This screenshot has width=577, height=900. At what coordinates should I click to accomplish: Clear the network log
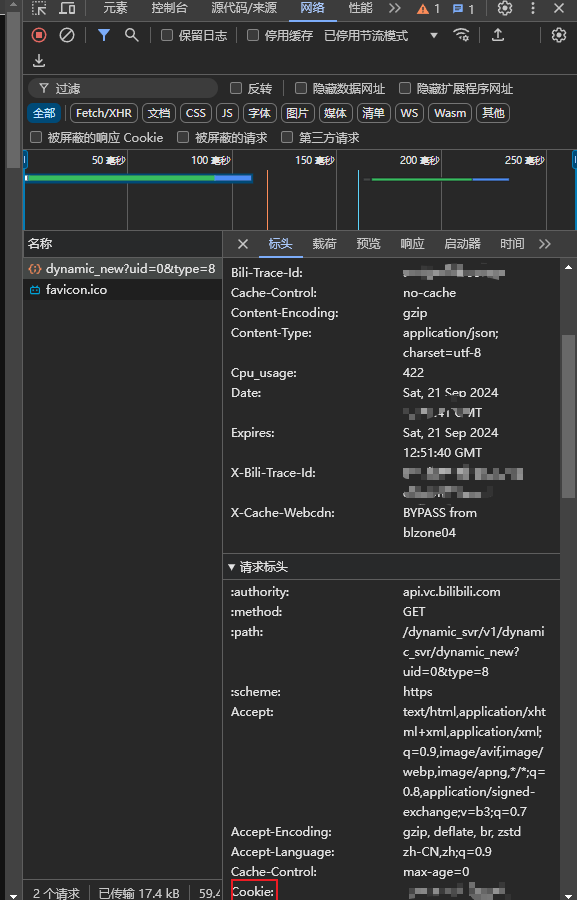coord(67,36)
